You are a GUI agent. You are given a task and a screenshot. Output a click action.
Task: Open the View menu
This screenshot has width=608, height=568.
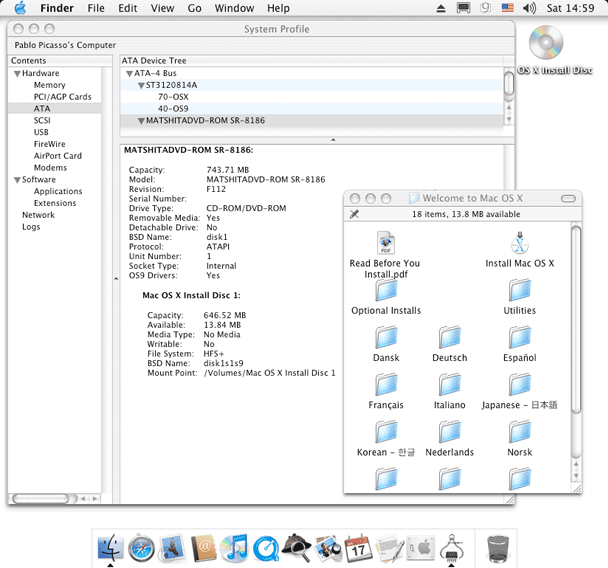coord(162,8)
